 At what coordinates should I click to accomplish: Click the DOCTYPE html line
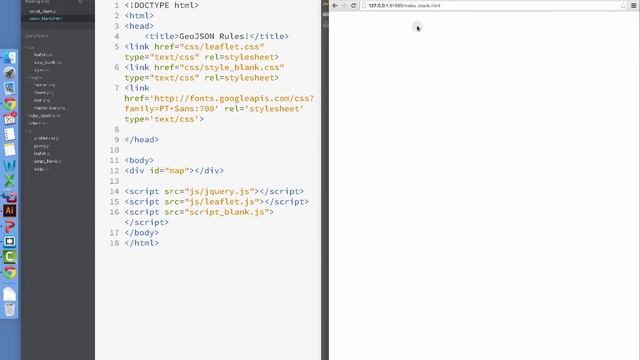[x=162, y=5]
